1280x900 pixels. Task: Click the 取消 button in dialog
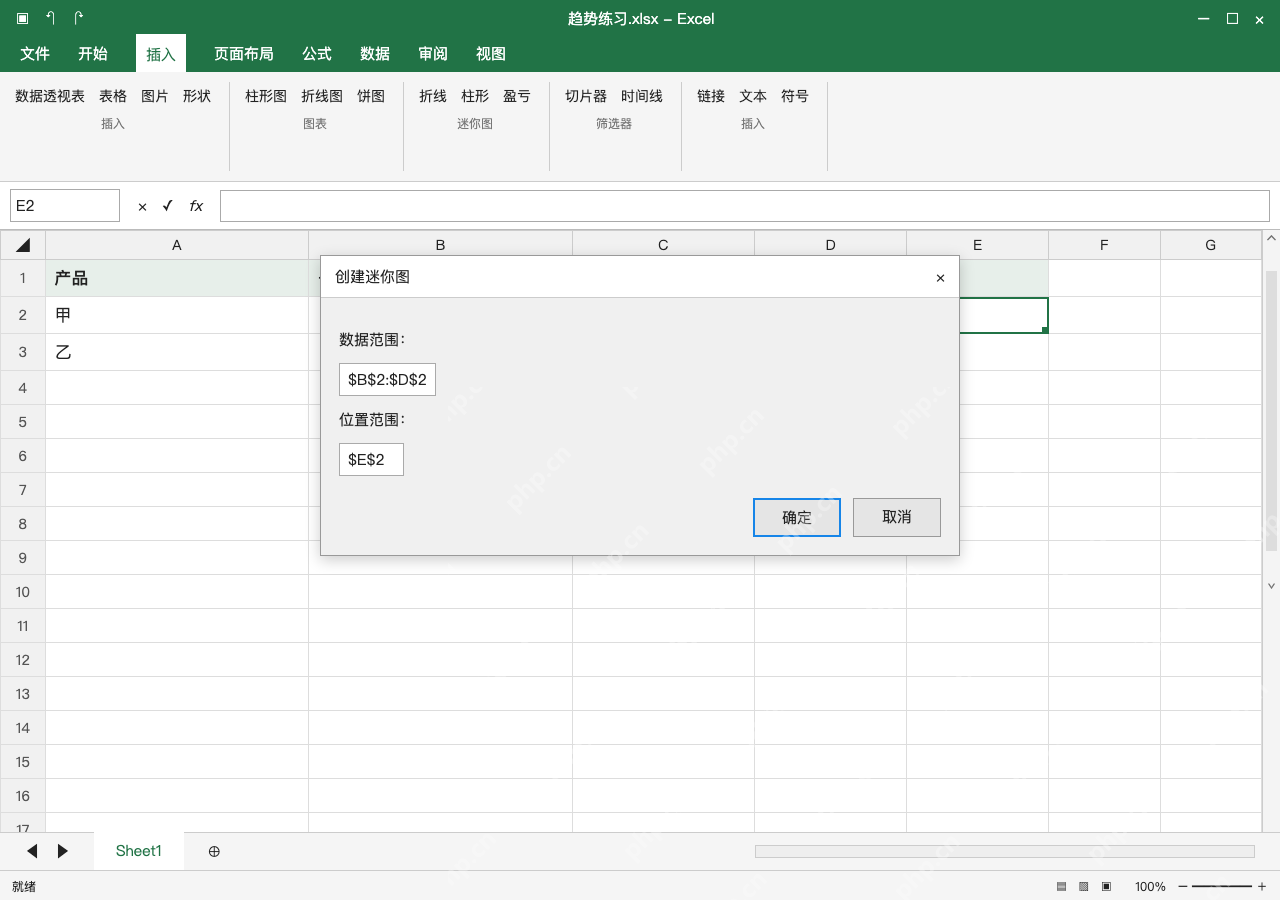[897, 517]
